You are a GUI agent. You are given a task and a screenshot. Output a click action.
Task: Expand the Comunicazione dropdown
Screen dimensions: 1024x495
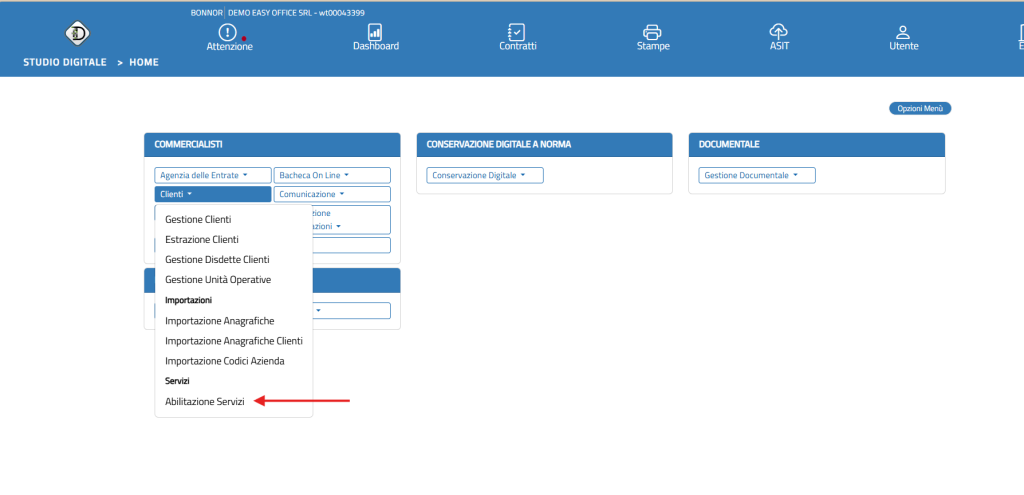coord(332,194)
